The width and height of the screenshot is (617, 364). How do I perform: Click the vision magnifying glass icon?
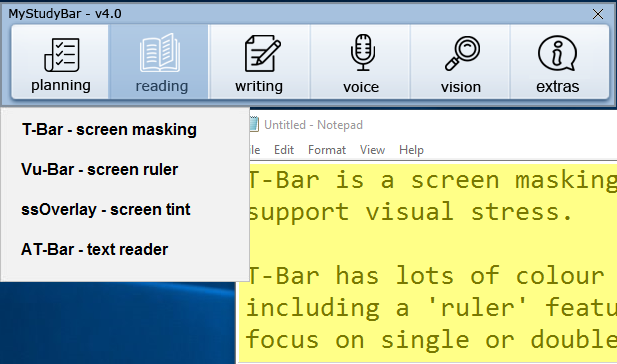(462, 53)
